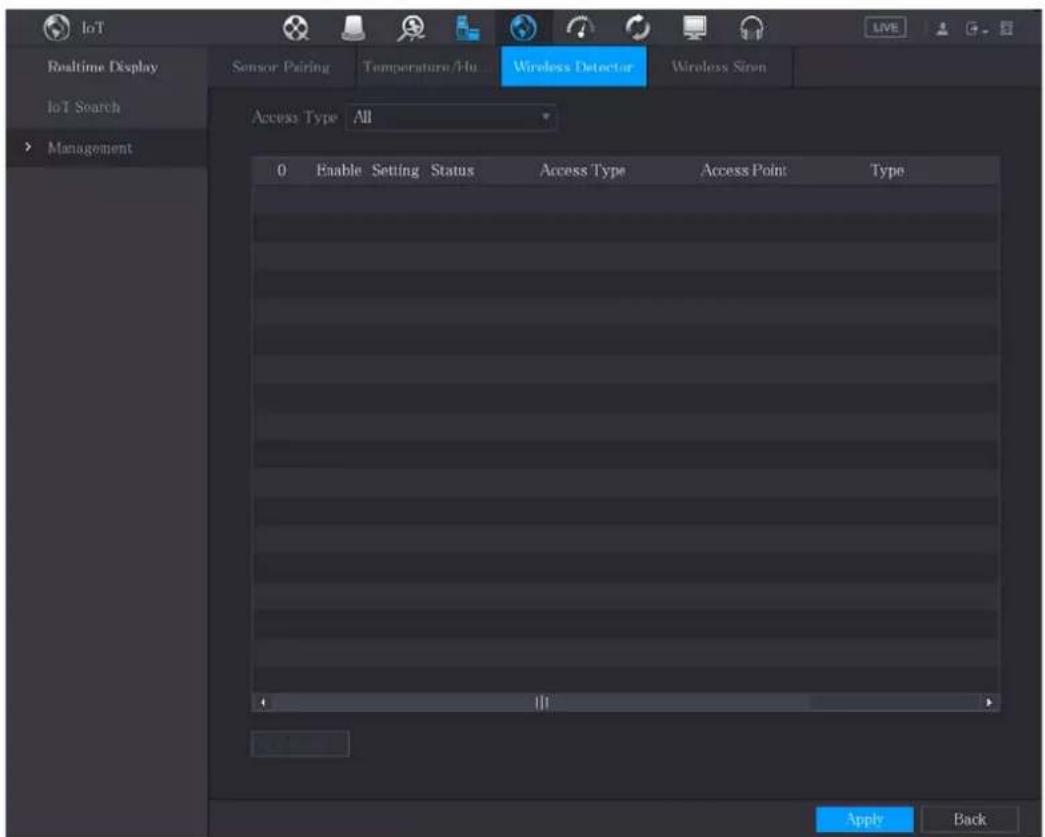Screen dimensions: 1045x837
Task: Click the LIVE view button
Action: tap(885, 28)
